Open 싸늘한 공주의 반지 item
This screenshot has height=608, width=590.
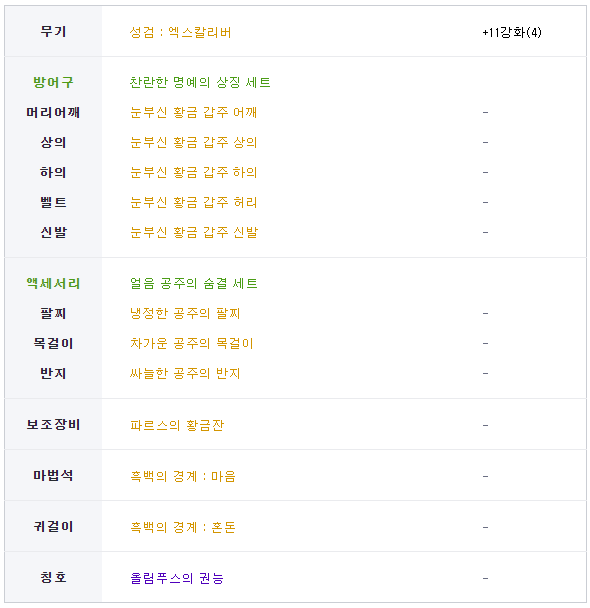(x=185, y=373)
